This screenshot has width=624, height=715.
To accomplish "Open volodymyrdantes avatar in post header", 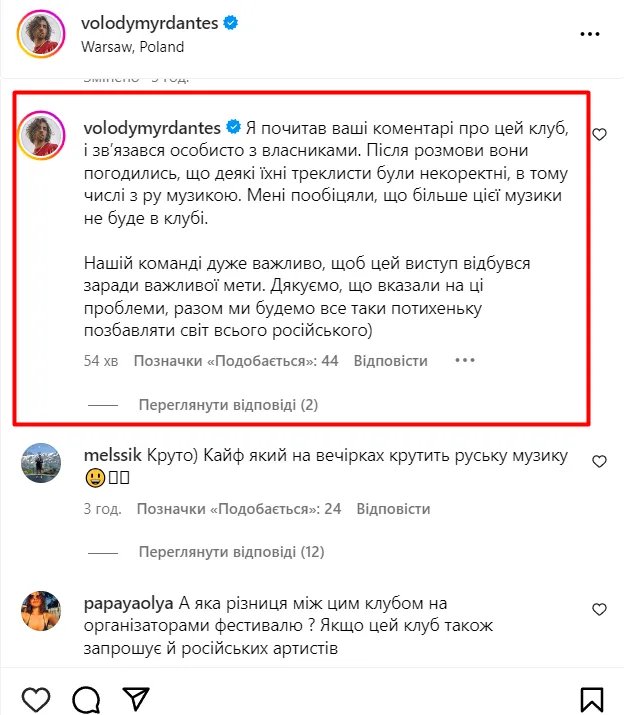I will (x=41, y=35).
